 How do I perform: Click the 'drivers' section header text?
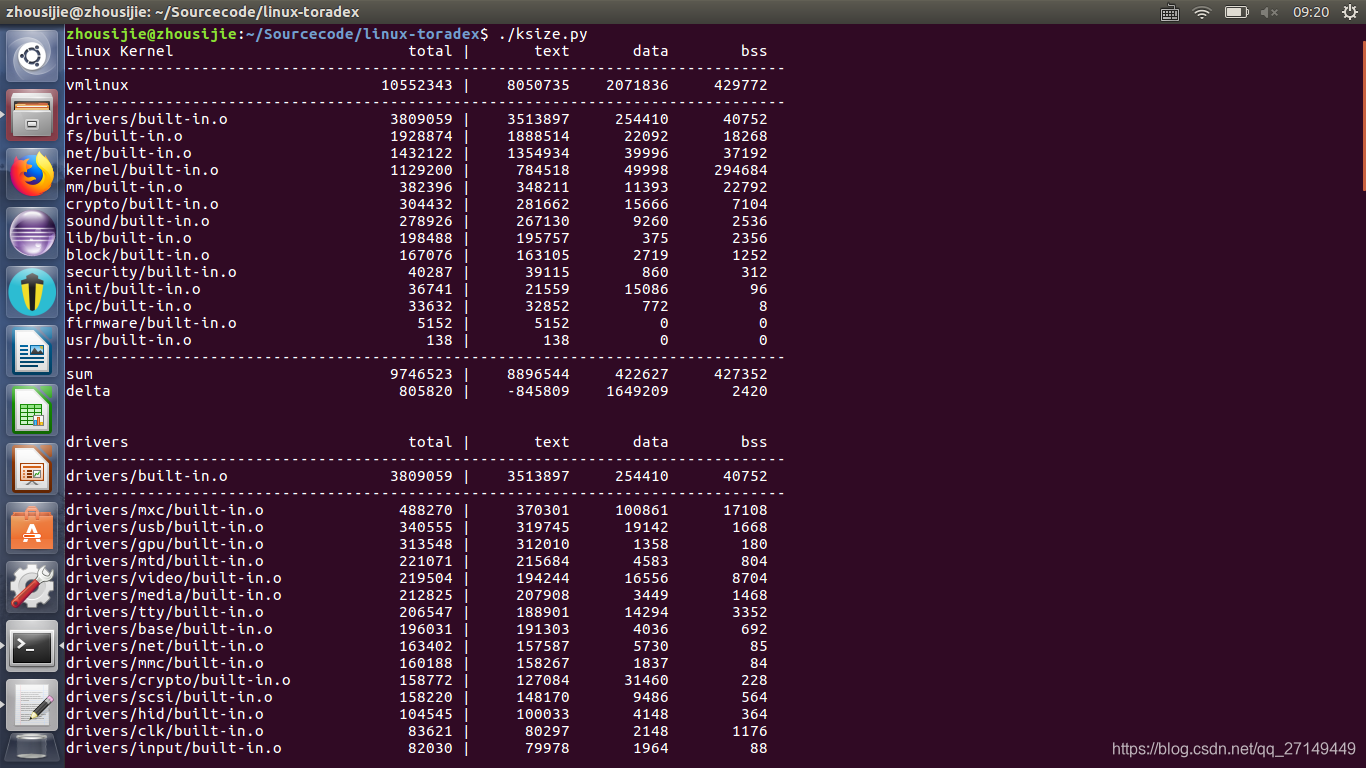[x=97, y=442]
